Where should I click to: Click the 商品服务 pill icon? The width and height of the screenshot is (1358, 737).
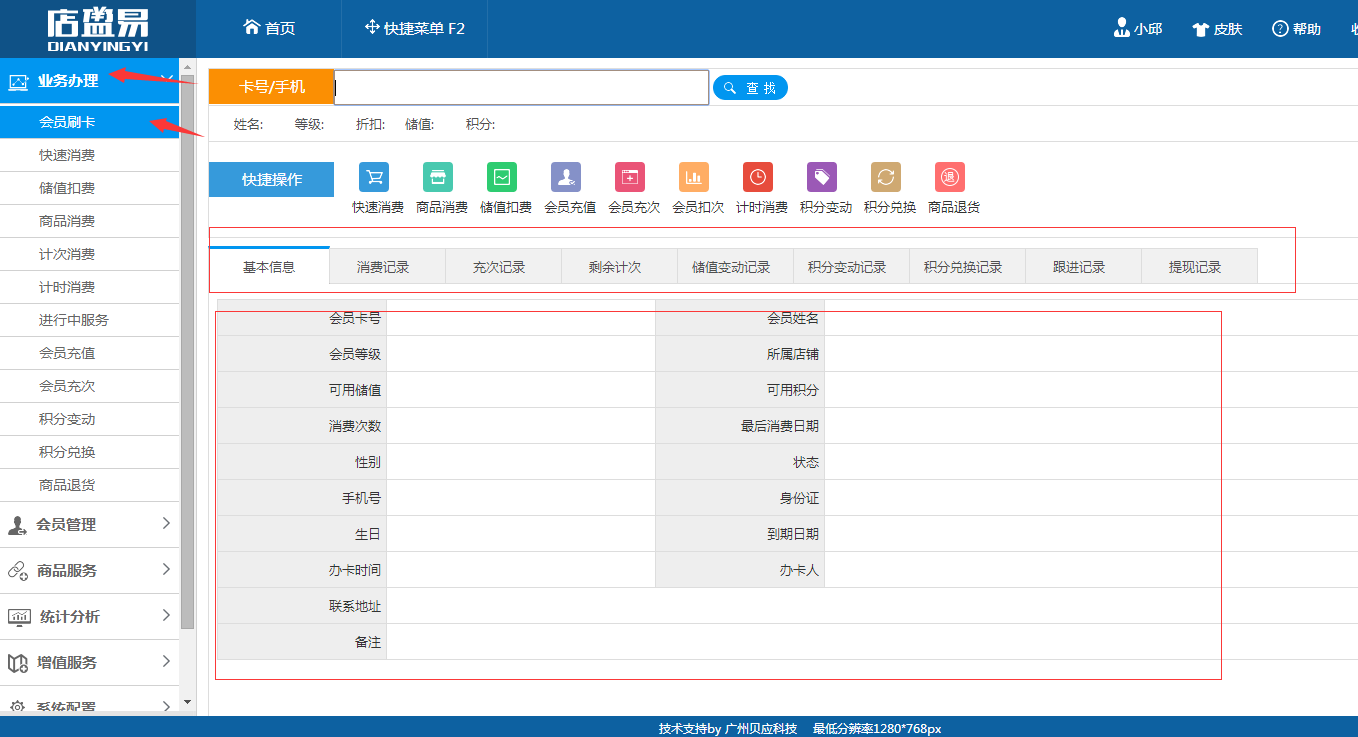coord(17,571)
